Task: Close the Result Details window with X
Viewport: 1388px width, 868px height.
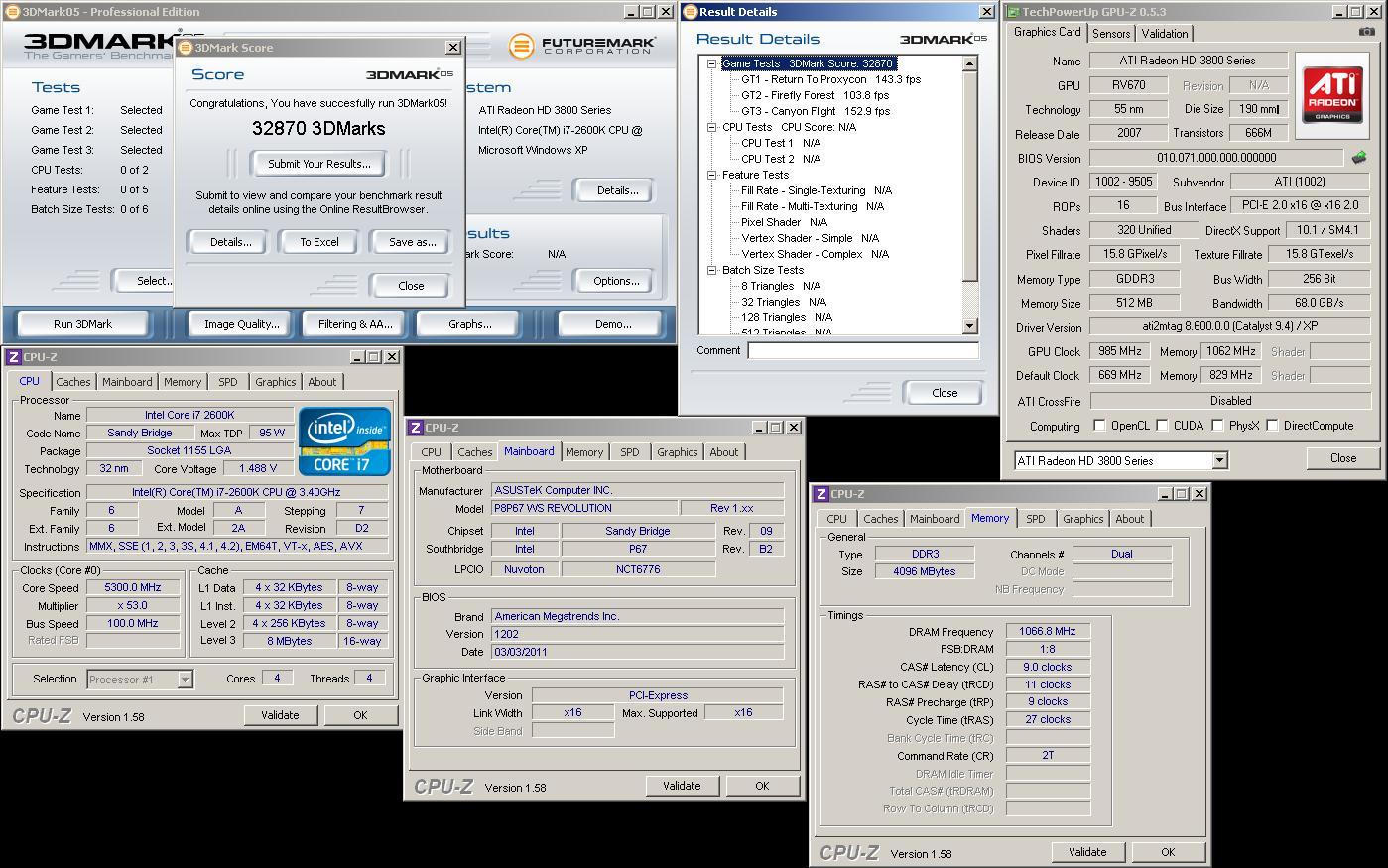Action: click(986, 12)
